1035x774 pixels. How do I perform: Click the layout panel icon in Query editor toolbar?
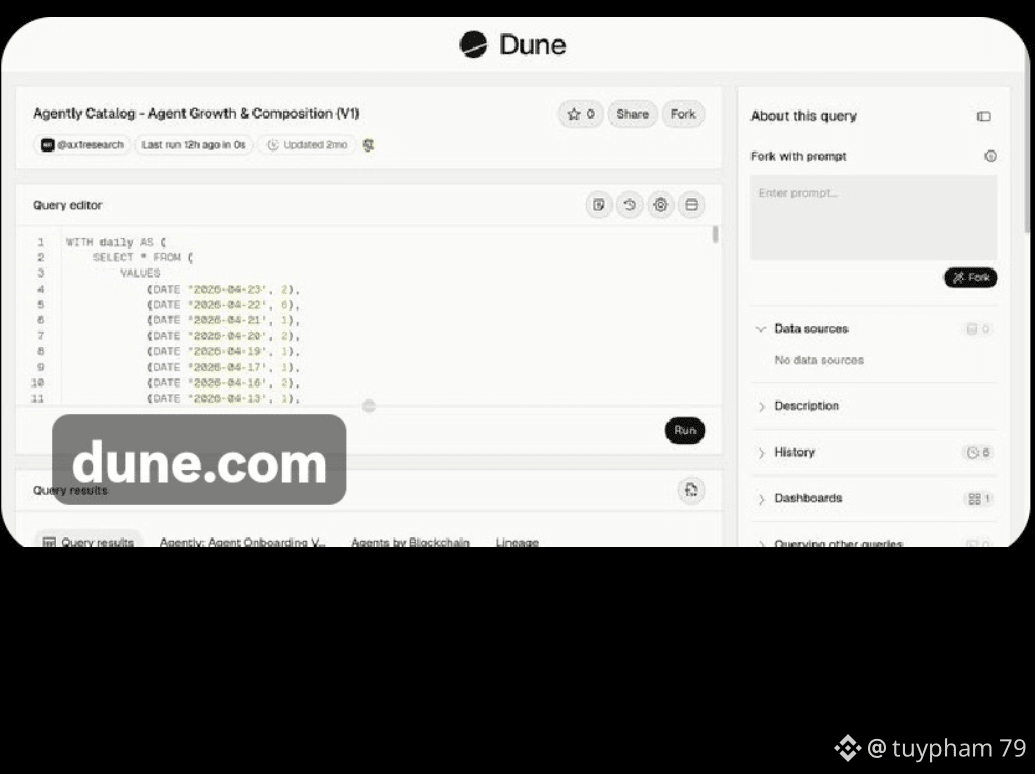691,205
